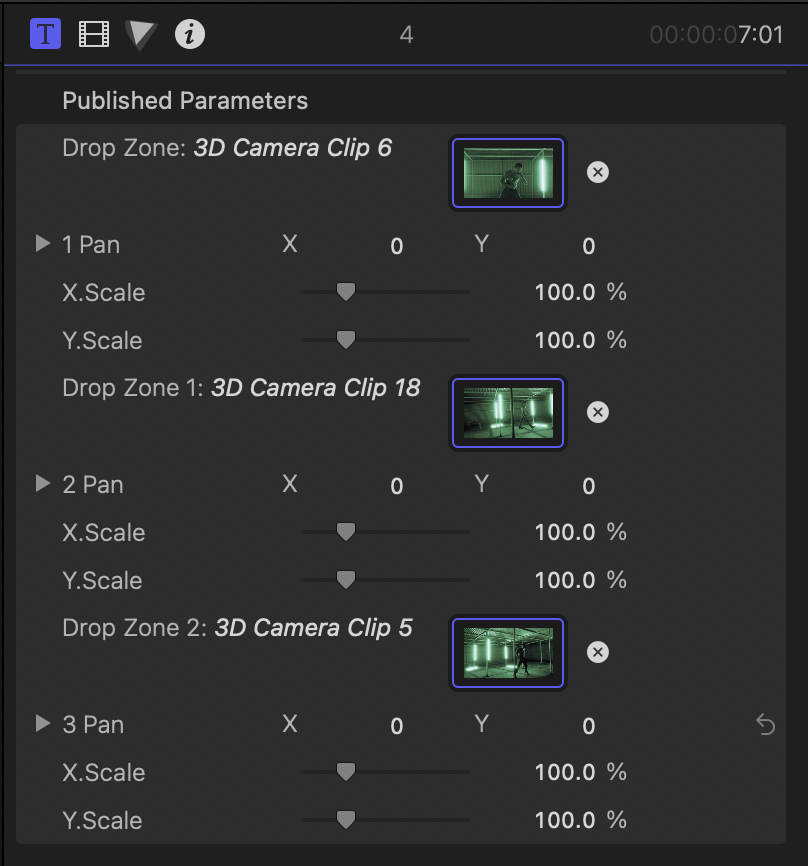This screenshot has width=808, height=866.
Task: Remove 3D Camera Clip 5 from drop zone
Action: click(x=597, y=652)
